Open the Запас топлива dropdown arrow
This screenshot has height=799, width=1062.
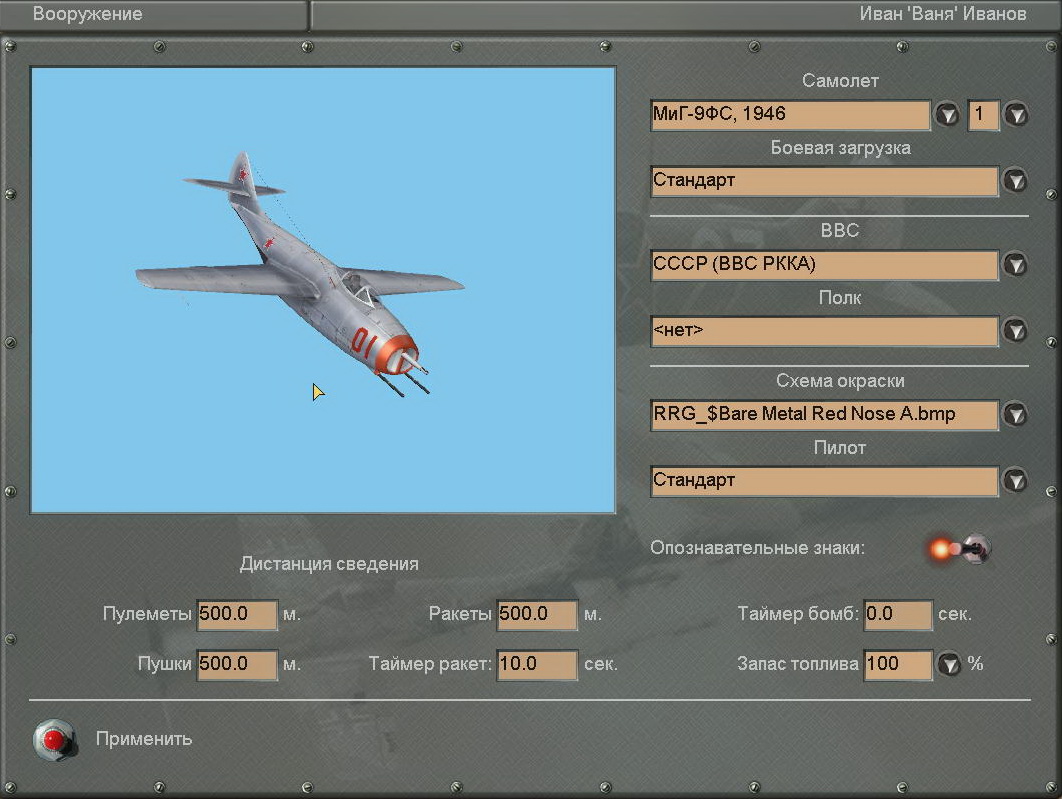coord(949,664)
